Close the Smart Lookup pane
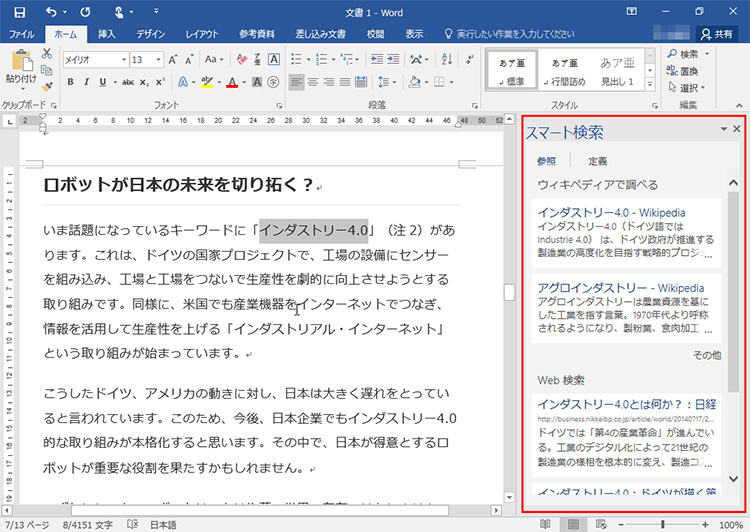The image size is (750, 532). [737, 130]
